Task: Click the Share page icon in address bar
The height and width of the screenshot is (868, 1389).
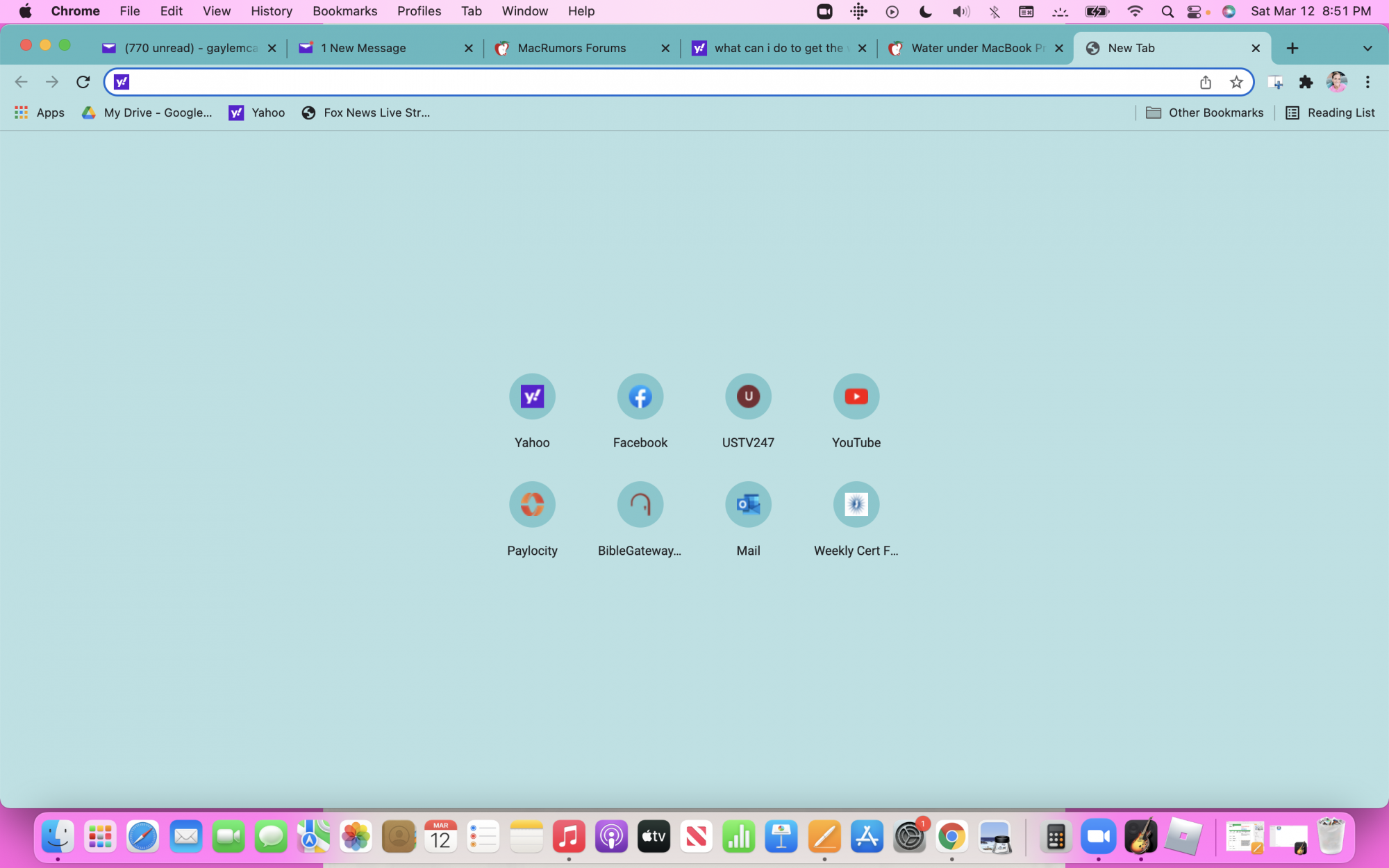Action: (x=1206, y=82)
